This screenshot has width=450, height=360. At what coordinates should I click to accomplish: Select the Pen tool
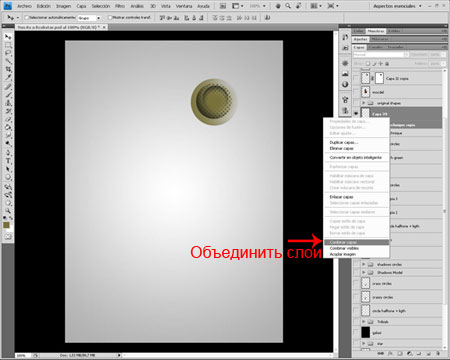pyautogui.click(x=8, y=153)
